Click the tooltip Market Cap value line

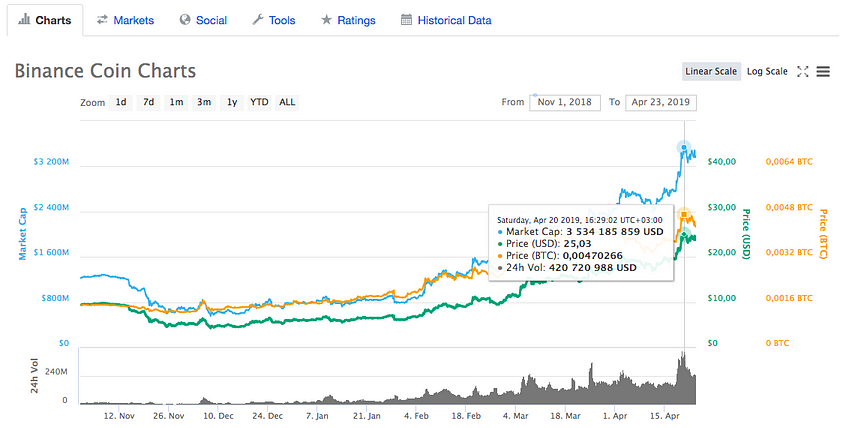click(580, 232)
